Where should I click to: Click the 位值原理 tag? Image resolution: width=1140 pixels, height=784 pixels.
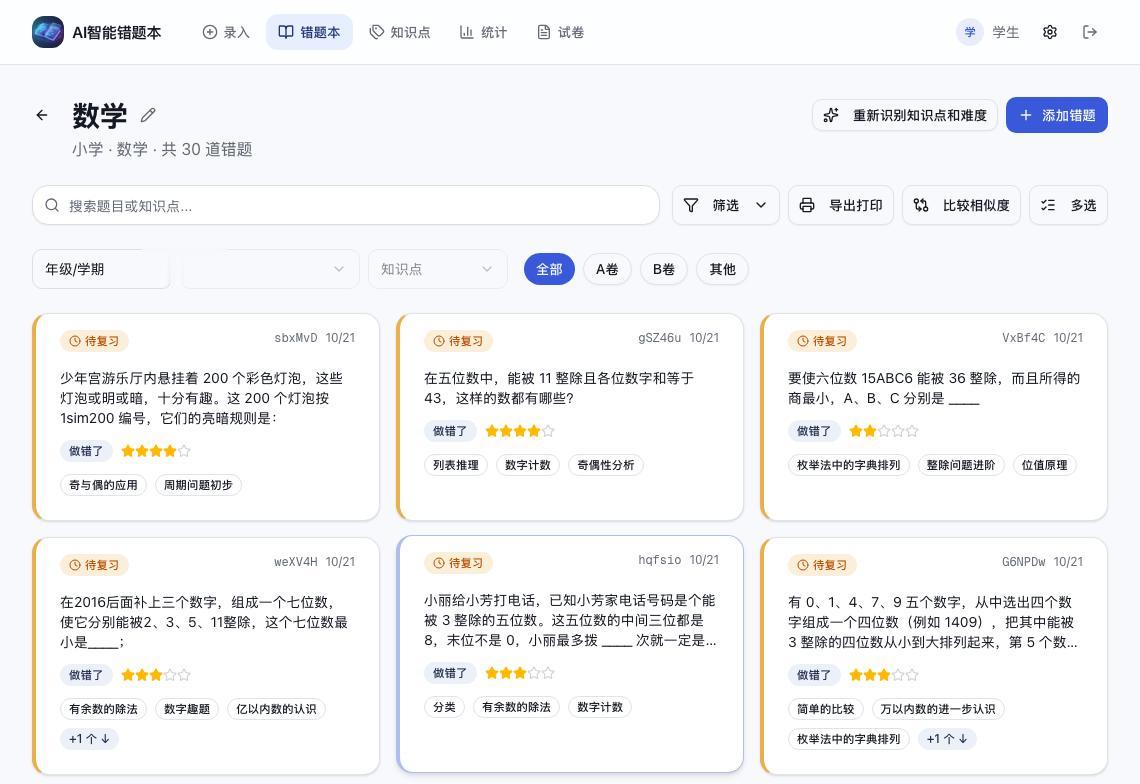click(1045, 465)
